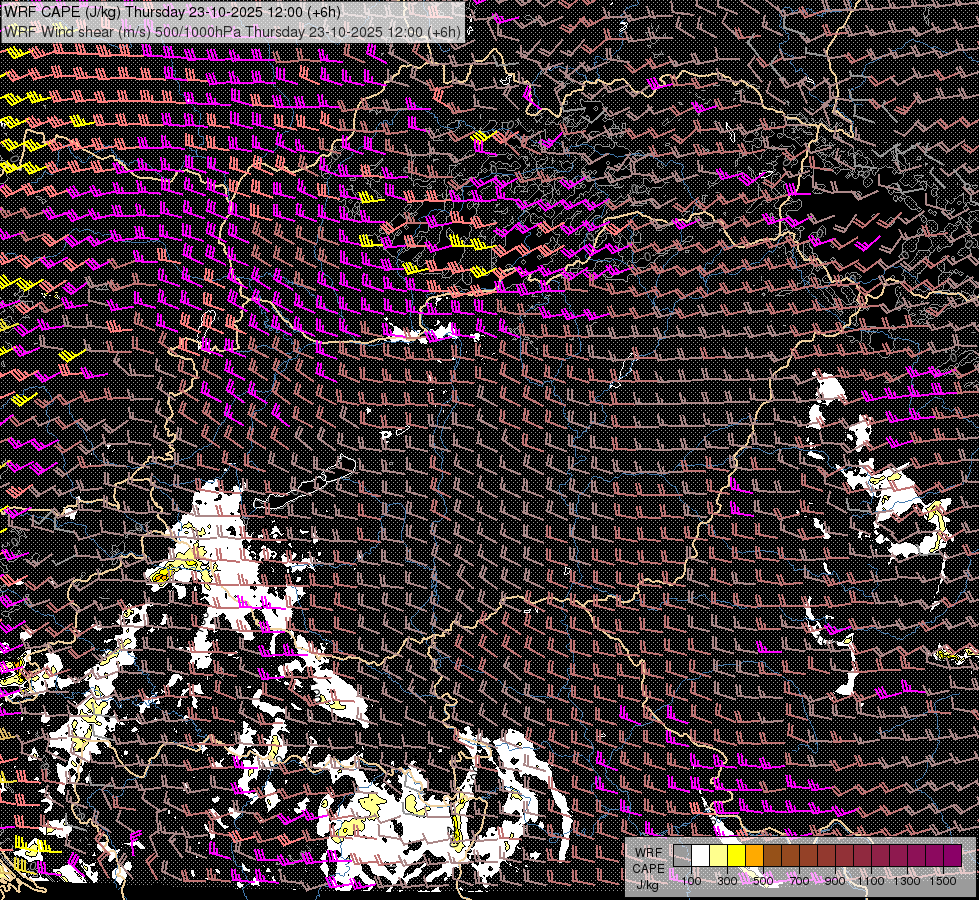Click the 500 label in CAPE legend
Viewport: 979px width, 900px height.
(x=763, y=881)
